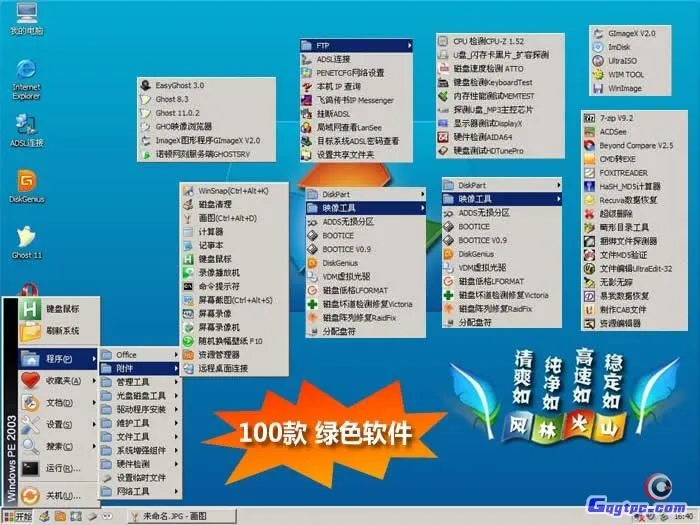Open the 驱动程序安装 menu folder
Screen dimensions: 700x525
(140, 409)
